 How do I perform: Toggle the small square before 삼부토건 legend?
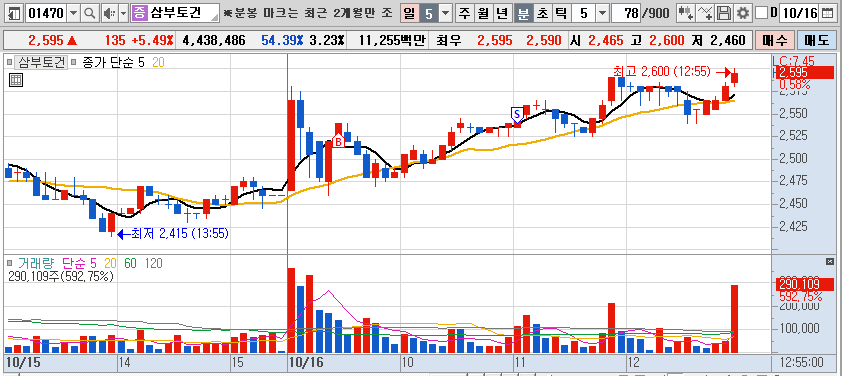click(9, 63)
